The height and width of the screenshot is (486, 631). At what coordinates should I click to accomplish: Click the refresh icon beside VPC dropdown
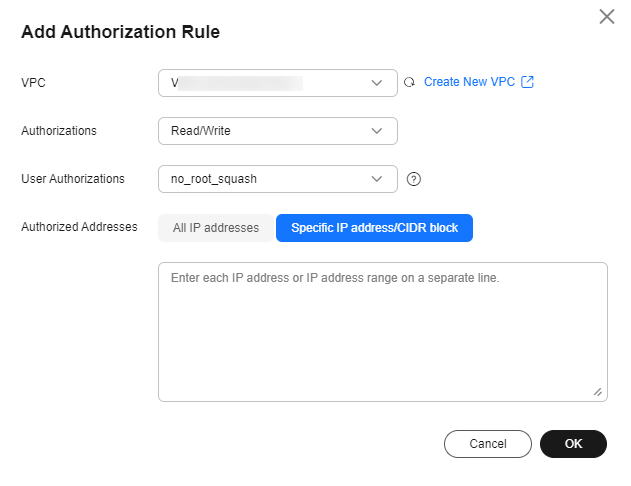(x=408, y=83)
